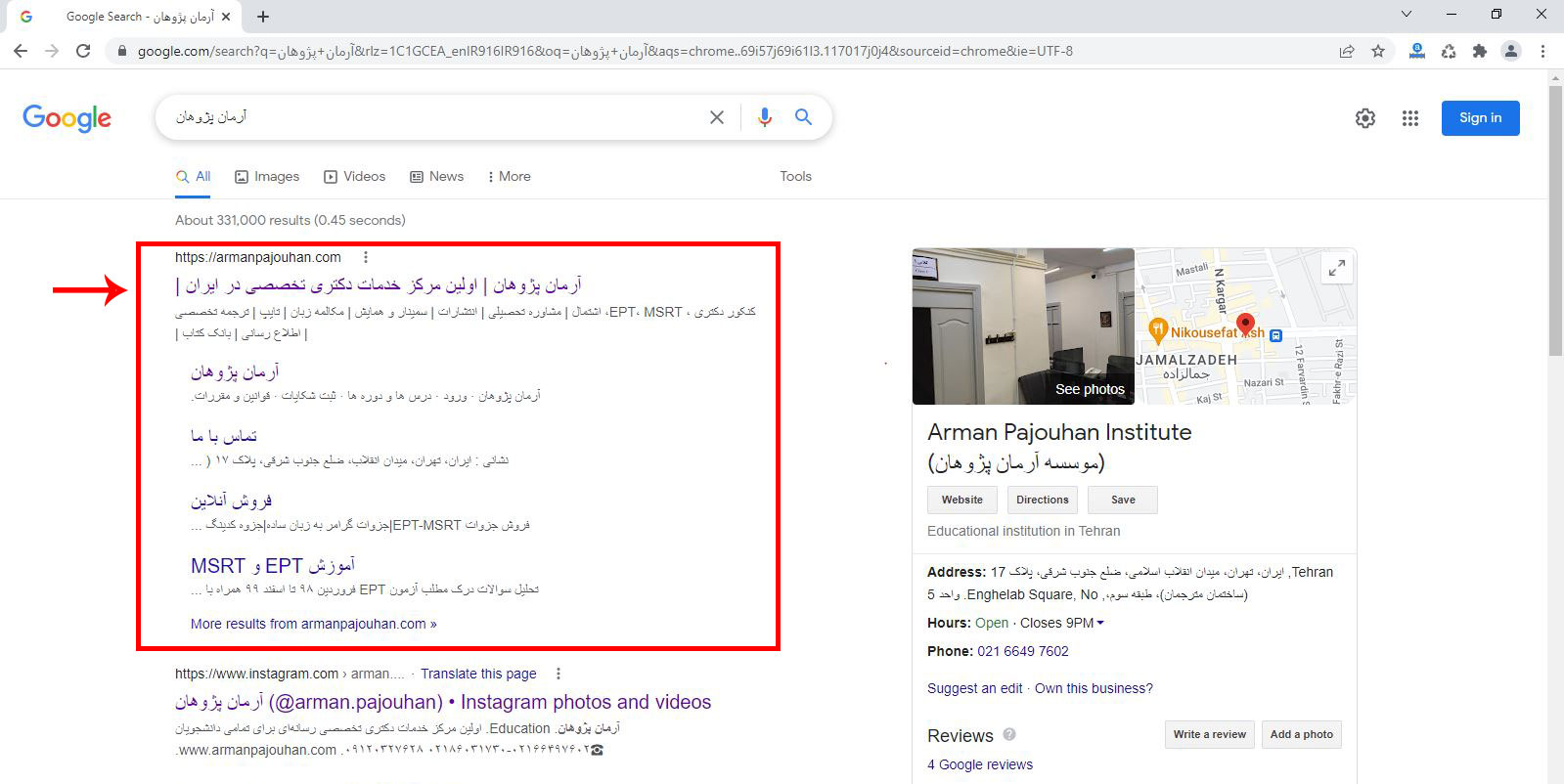Click the Save button in panel

click(x=1123, y=500)
